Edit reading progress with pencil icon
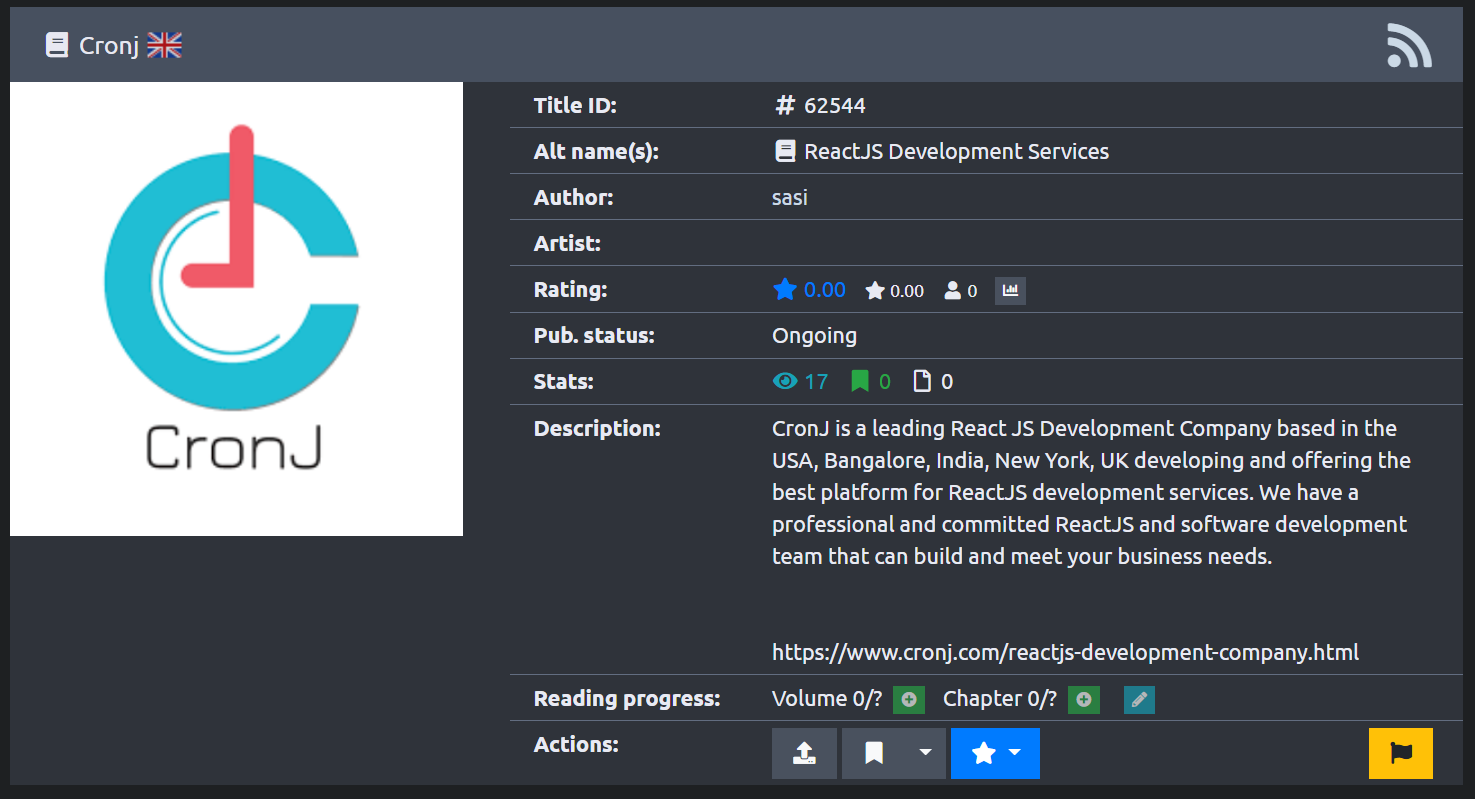Image resolution: width=1475 pixels, height=799 pixels. click(x=1139, y=700)
